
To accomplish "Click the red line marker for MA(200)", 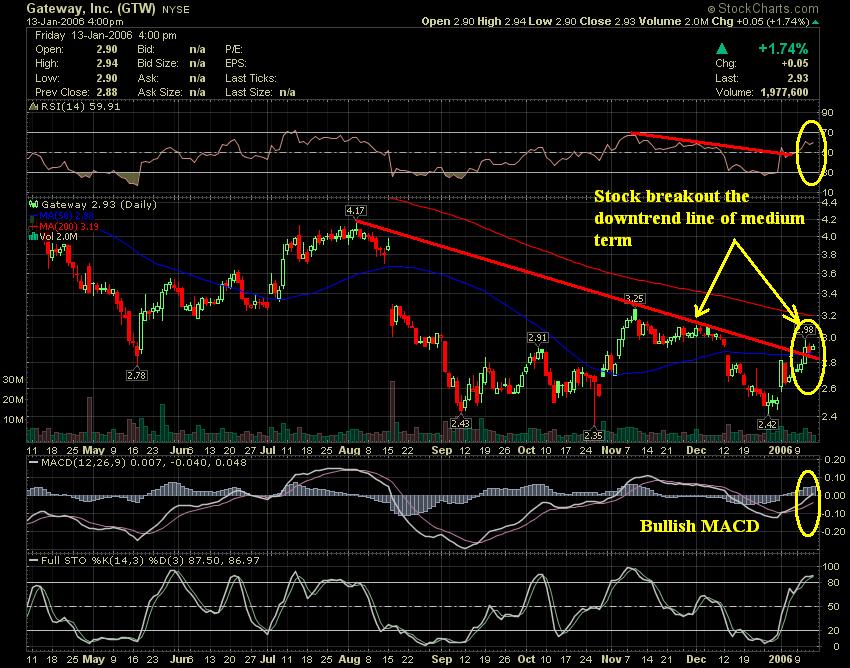I will coord(33,227).
